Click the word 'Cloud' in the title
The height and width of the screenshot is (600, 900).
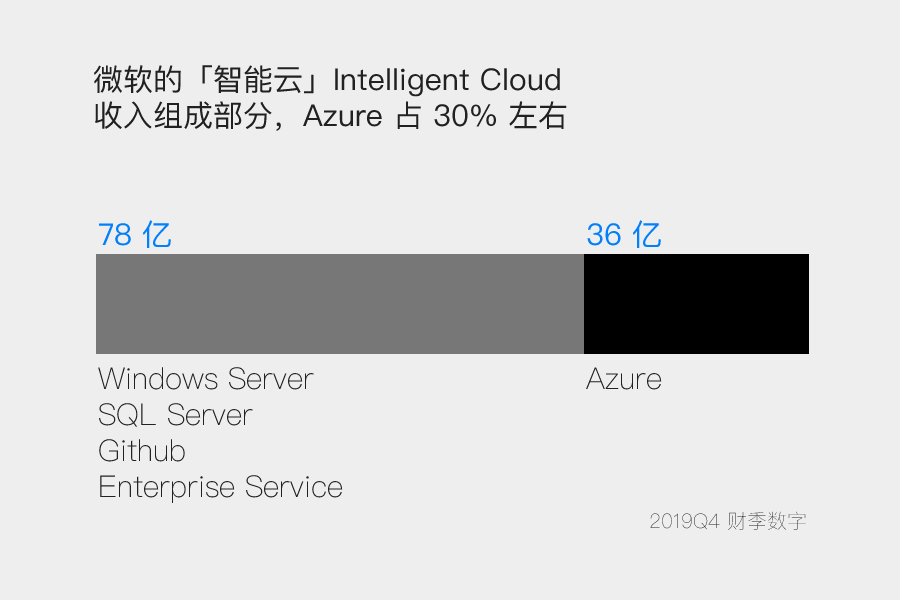coord(521,80)
